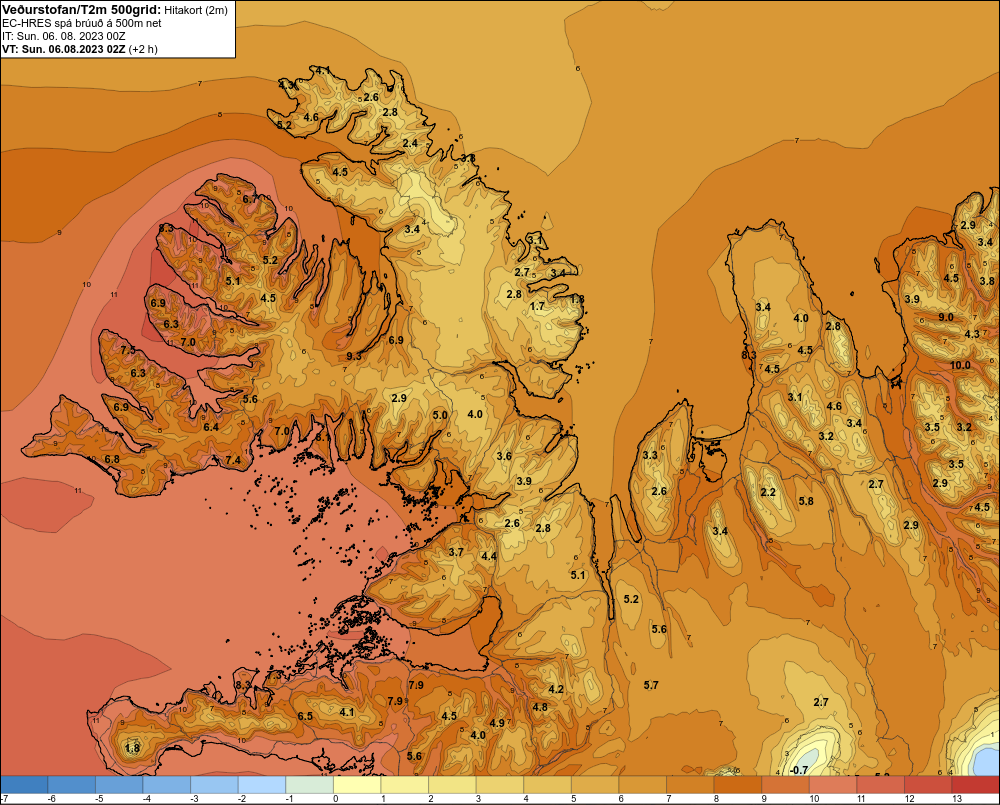
Task: Pick the legend color between 9 and 10
Action: 785,785
